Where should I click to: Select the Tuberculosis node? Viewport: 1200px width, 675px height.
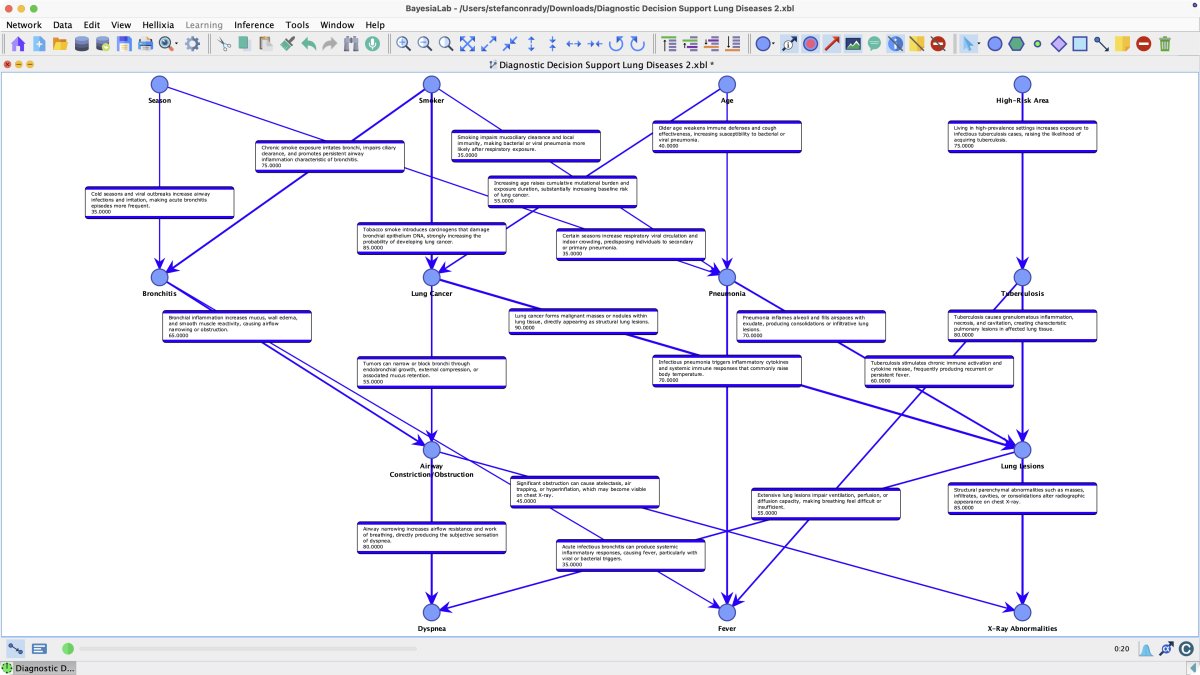1022,277
